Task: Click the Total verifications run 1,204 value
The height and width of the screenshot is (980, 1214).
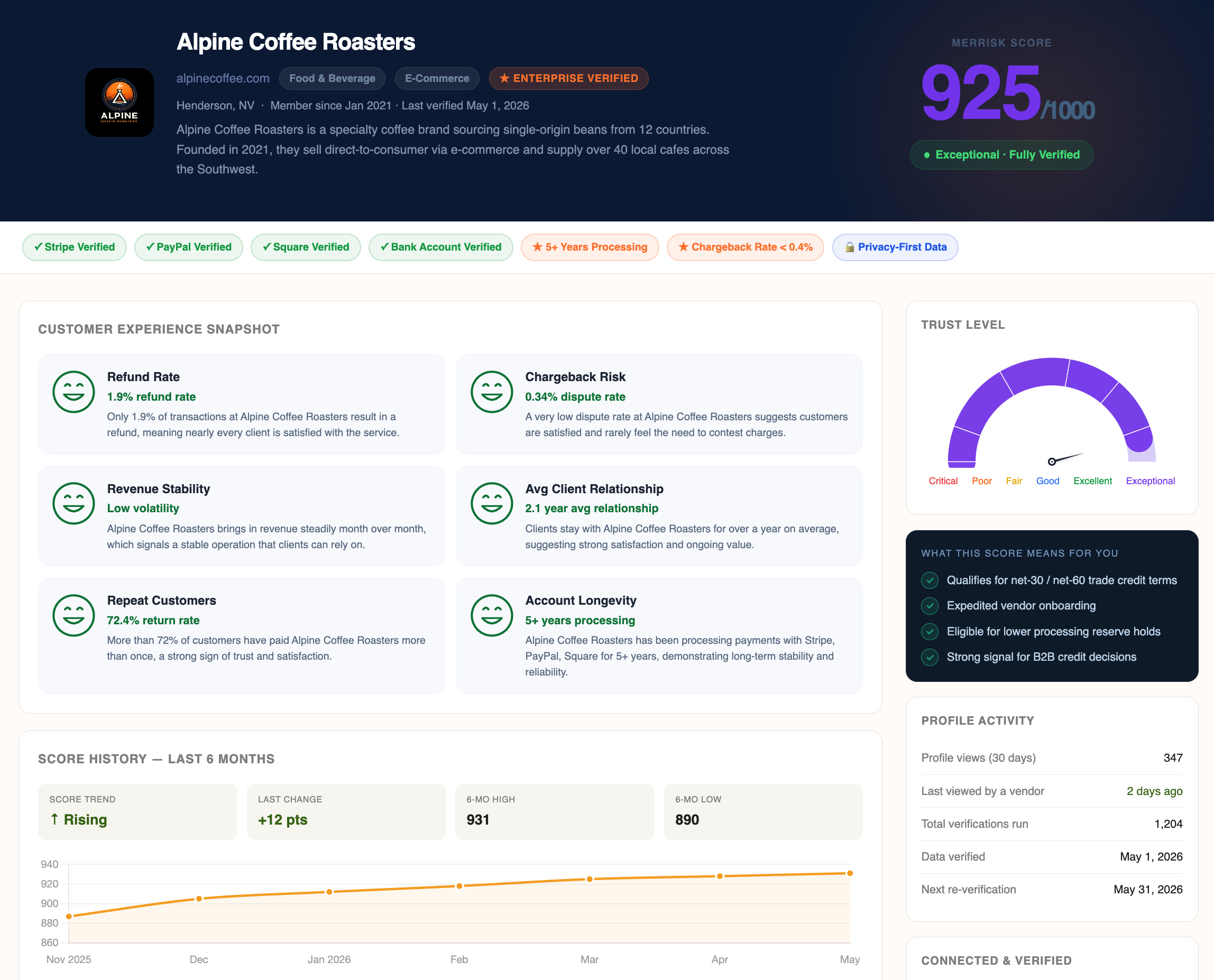Action: coord(1168,824)
